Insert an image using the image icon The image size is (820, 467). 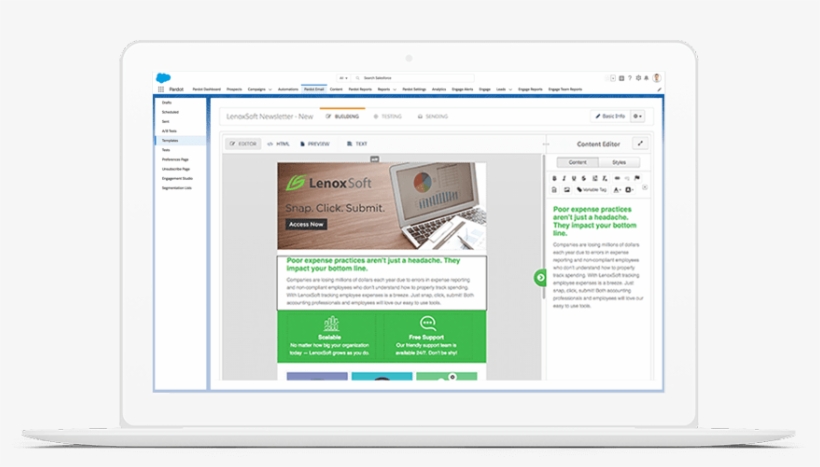pyautogui.click(x=567, y=189)
